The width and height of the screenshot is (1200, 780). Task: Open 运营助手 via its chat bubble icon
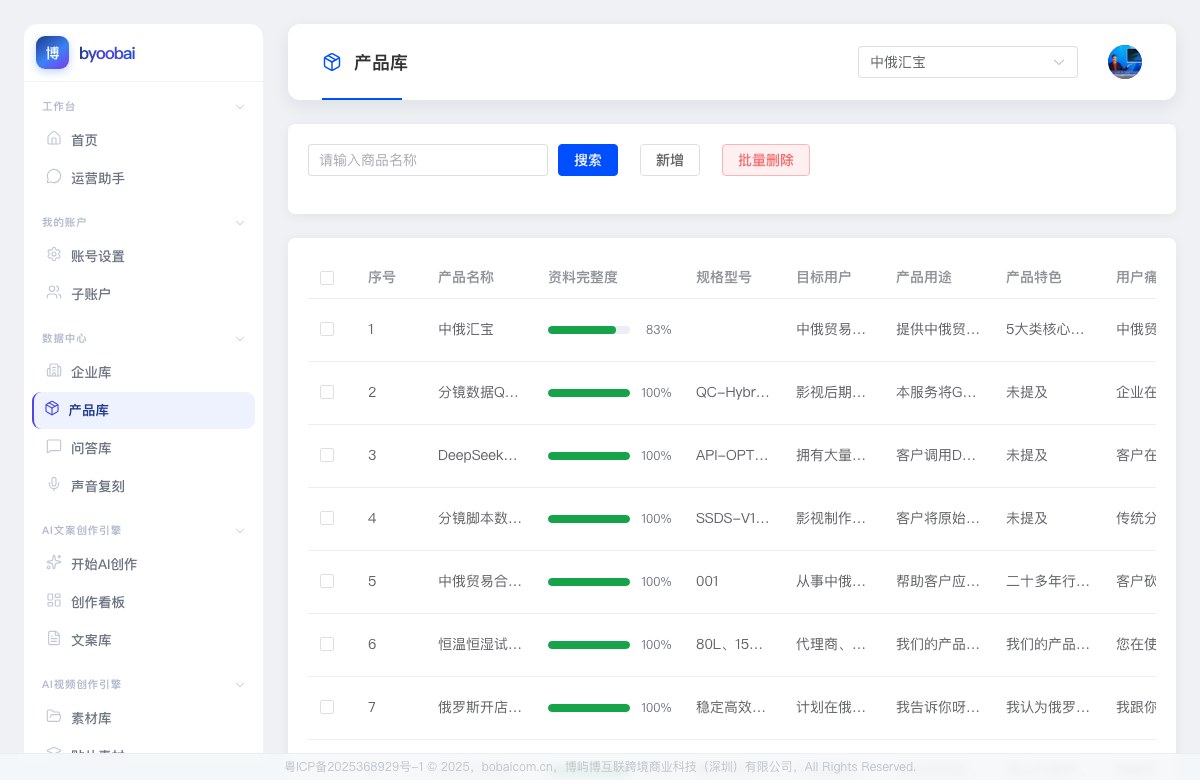coord(54,177)
